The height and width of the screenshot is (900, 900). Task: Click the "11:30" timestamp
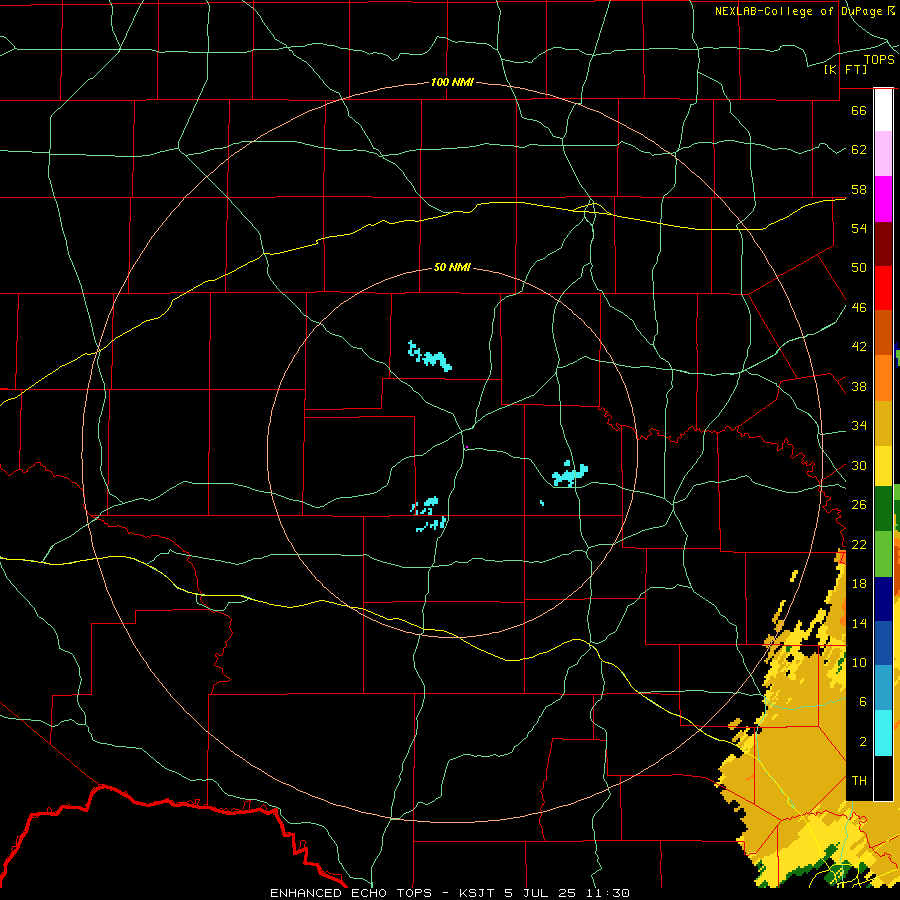[x=608, y=893]
